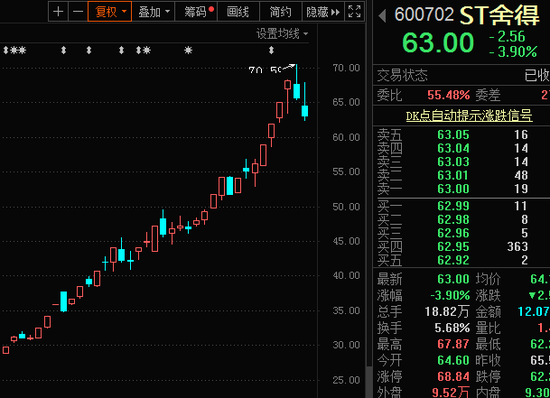Open the 复权 dropdown

tap(110, 12)
